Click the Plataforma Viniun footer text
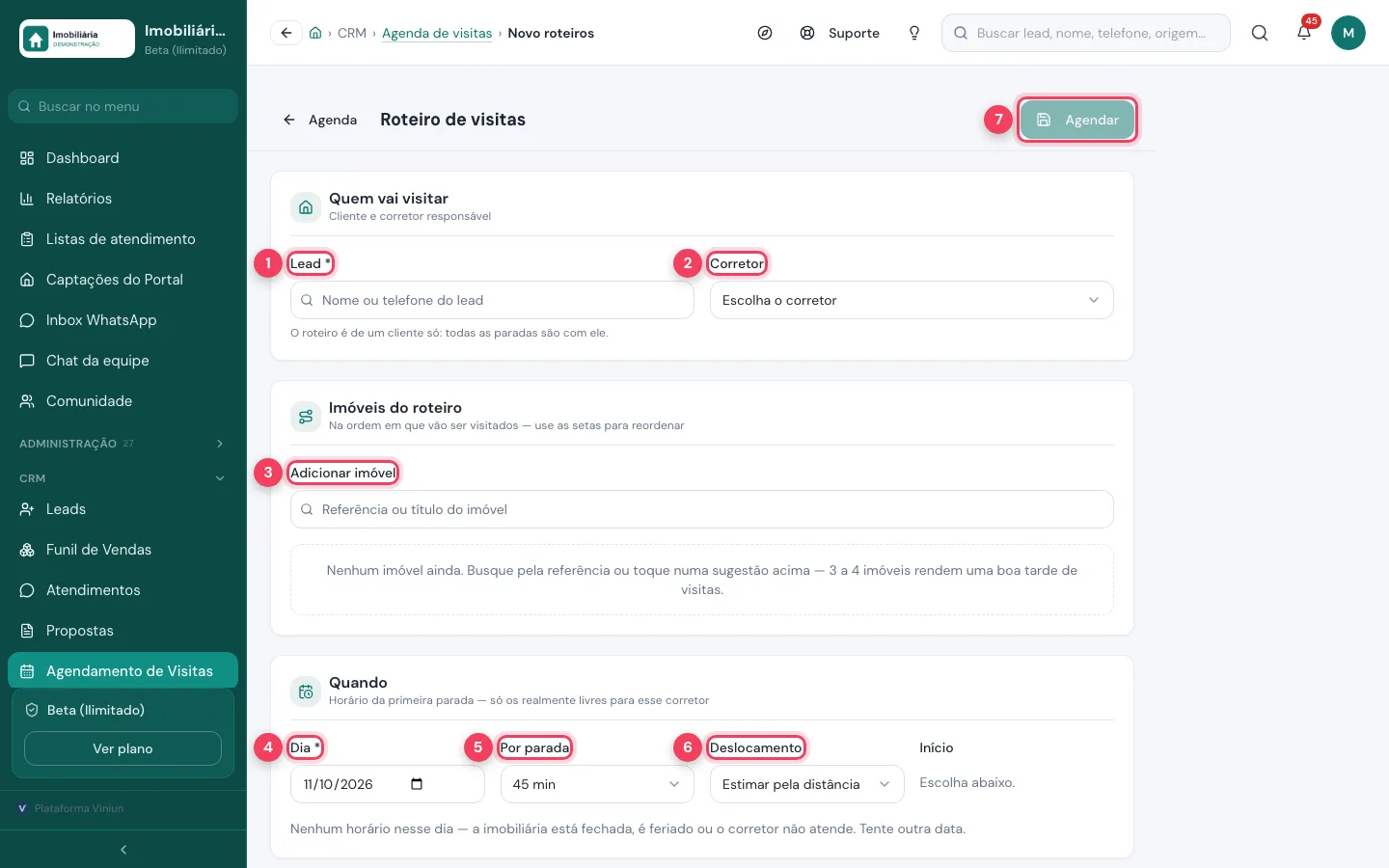The width and height of the screenshot is (1389, 868). click(x=79, y=808)
